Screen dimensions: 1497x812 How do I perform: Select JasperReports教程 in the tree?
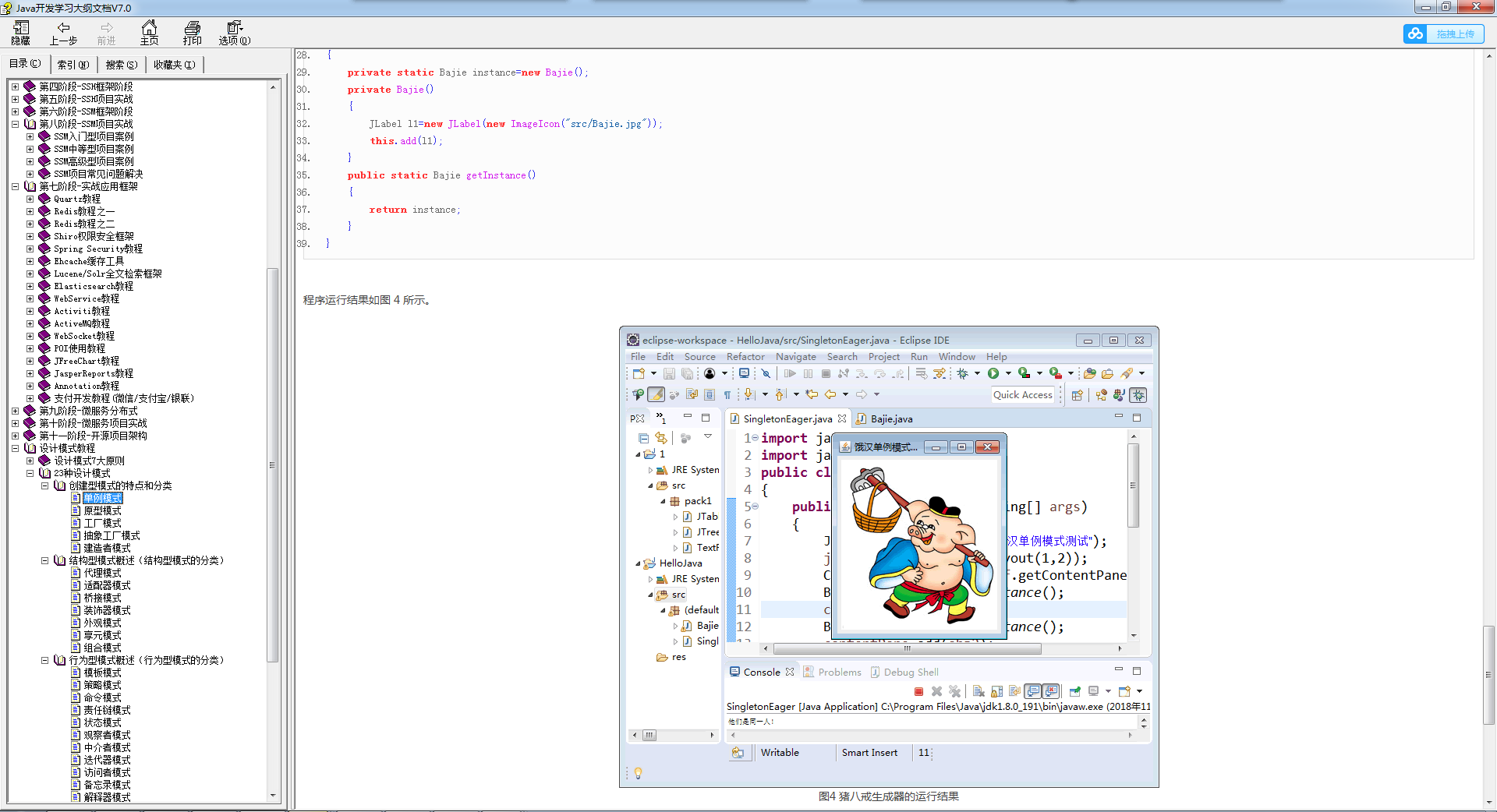(x=94, y=373)
